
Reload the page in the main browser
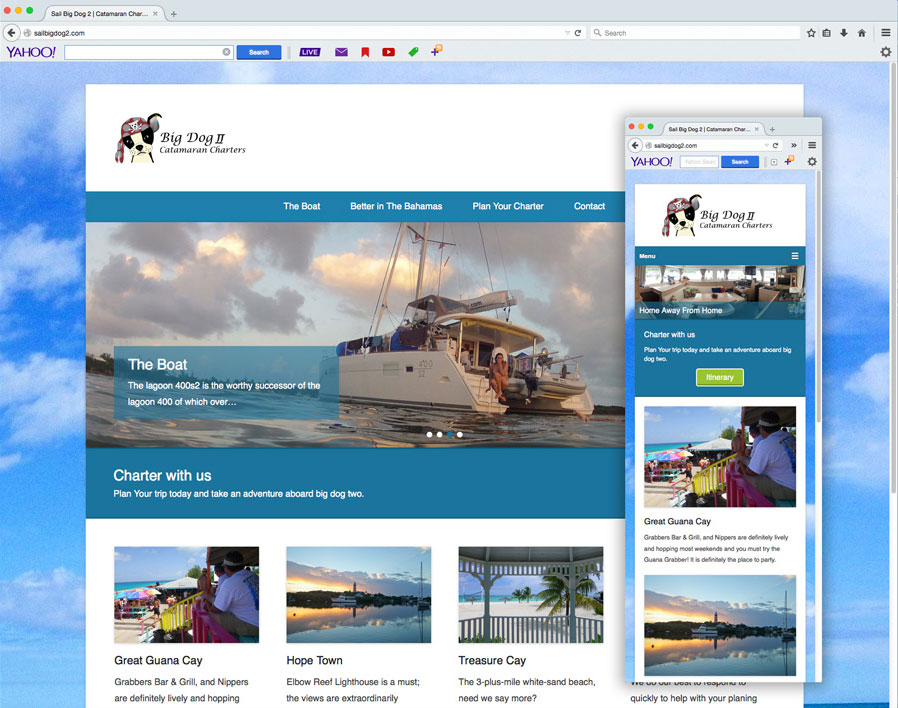coord(578,33)
